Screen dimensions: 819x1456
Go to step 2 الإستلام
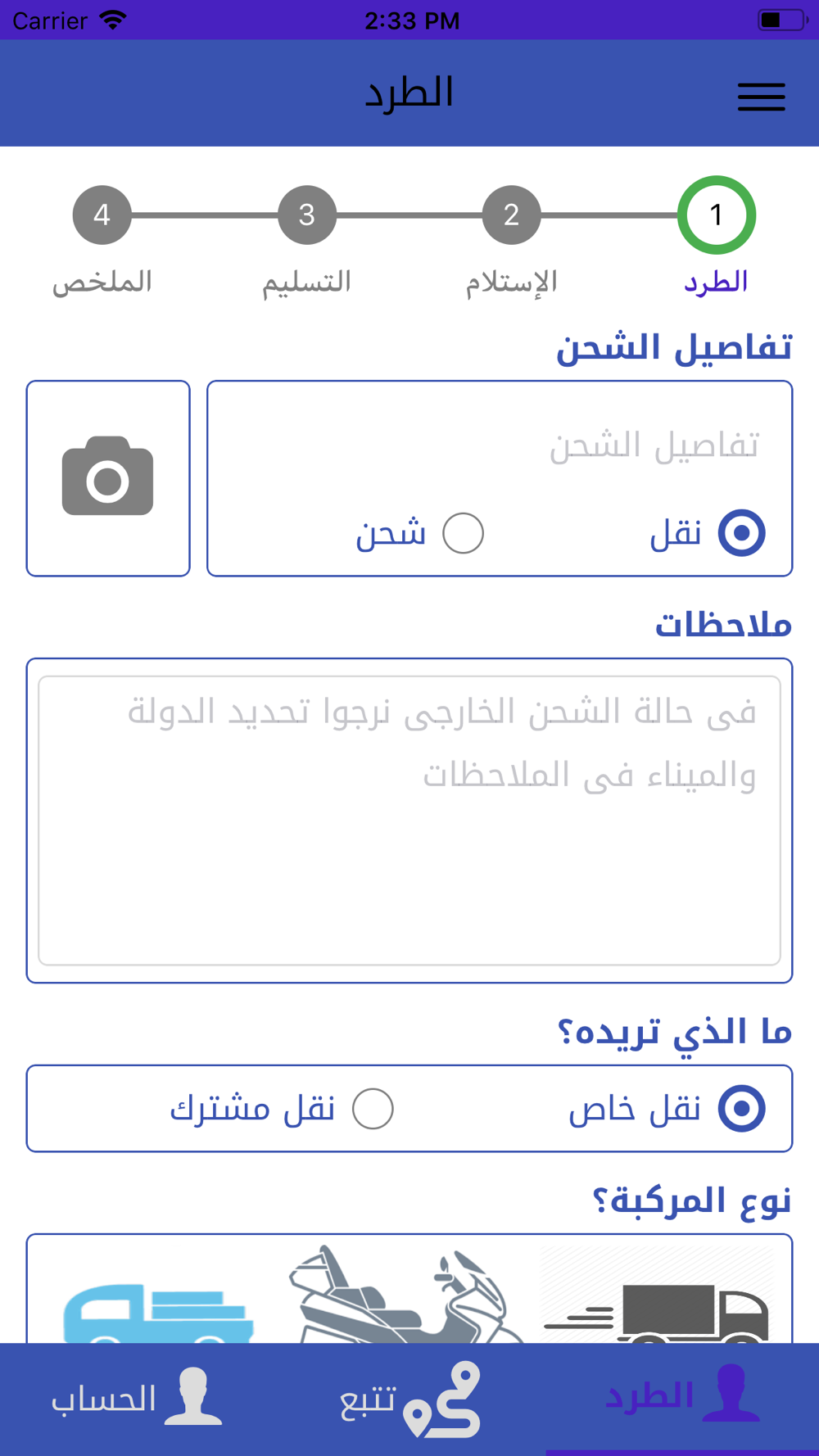pos(511,215)
